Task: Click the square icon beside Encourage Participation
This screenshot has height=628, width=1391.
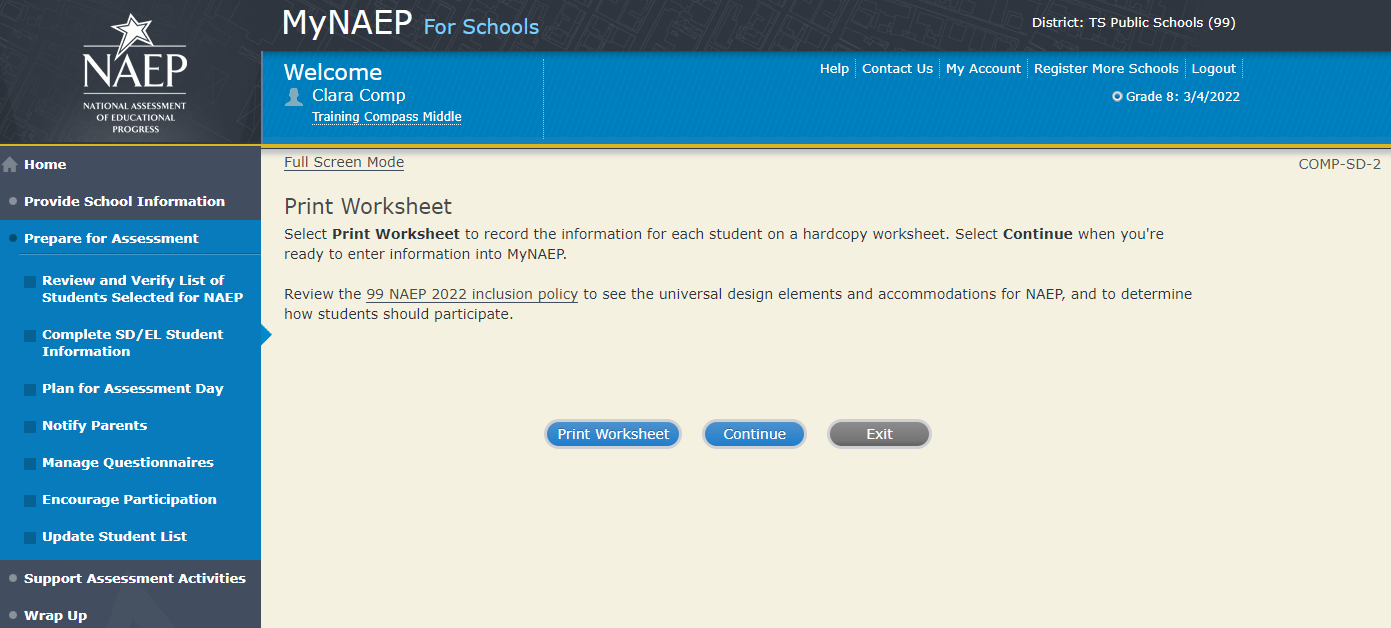Action: coord(31,501)
